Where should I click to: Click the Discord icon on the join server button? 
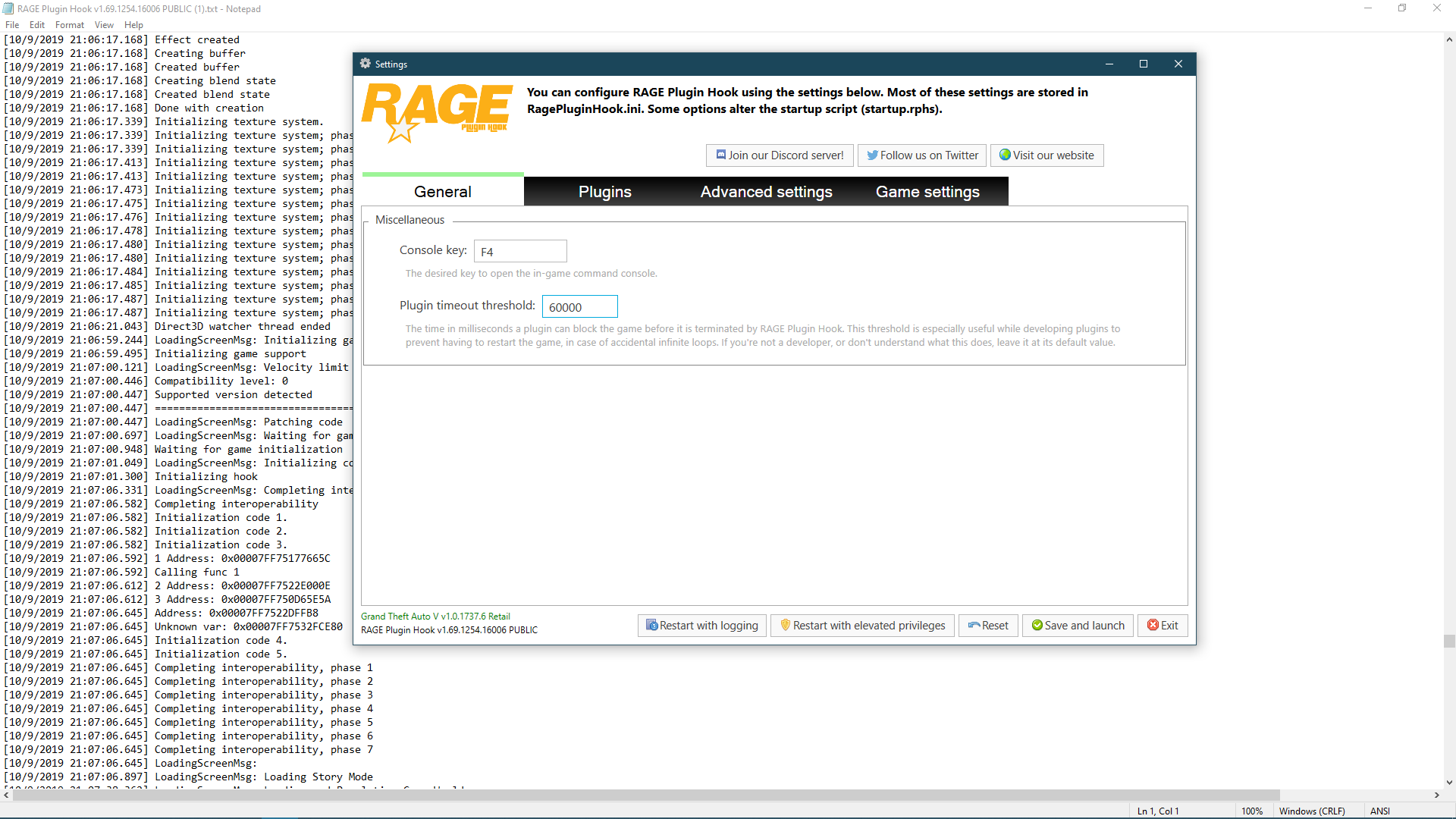(721, 155)
